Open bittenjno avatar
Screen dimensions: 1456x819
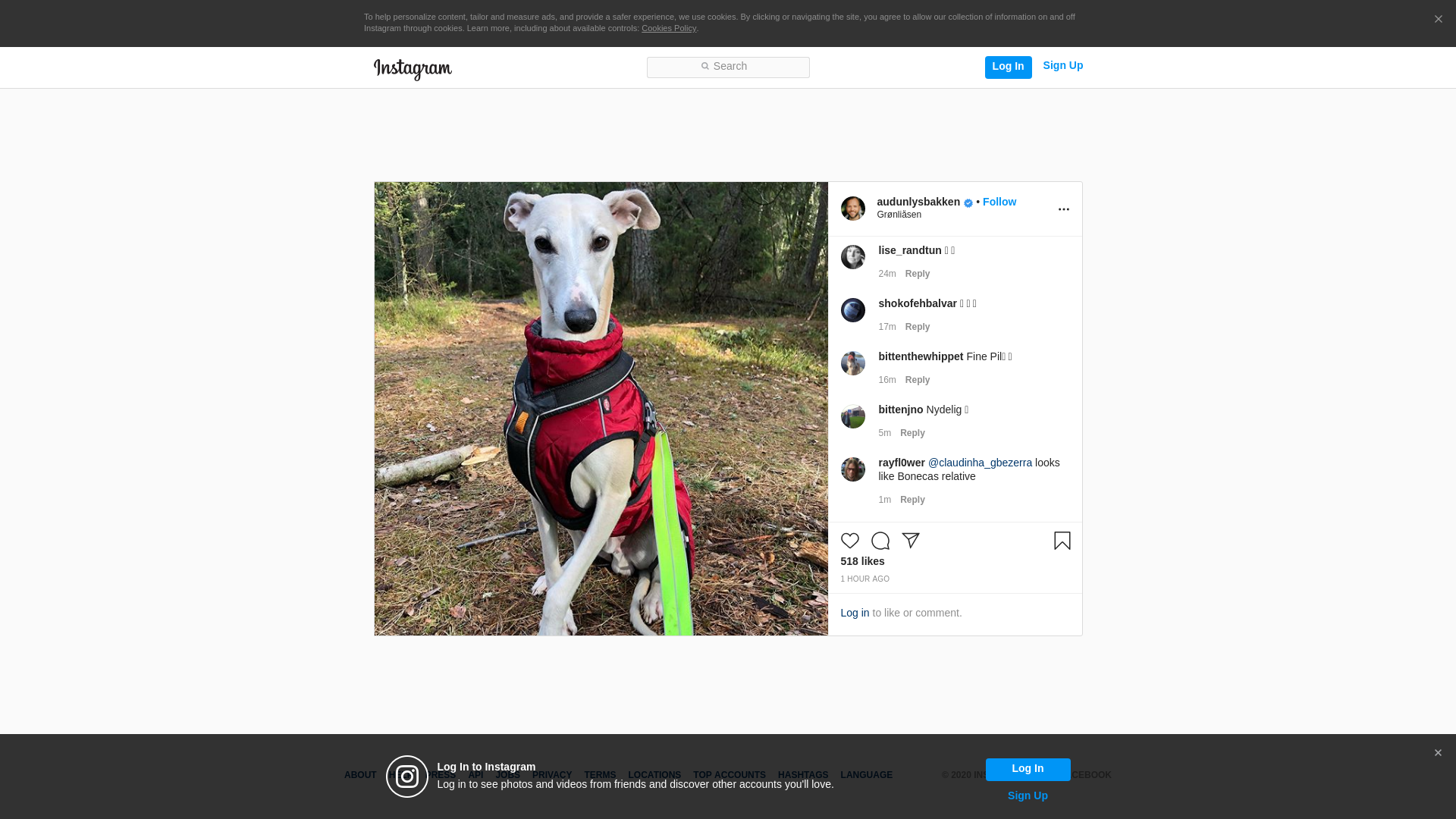coord(853,416)
